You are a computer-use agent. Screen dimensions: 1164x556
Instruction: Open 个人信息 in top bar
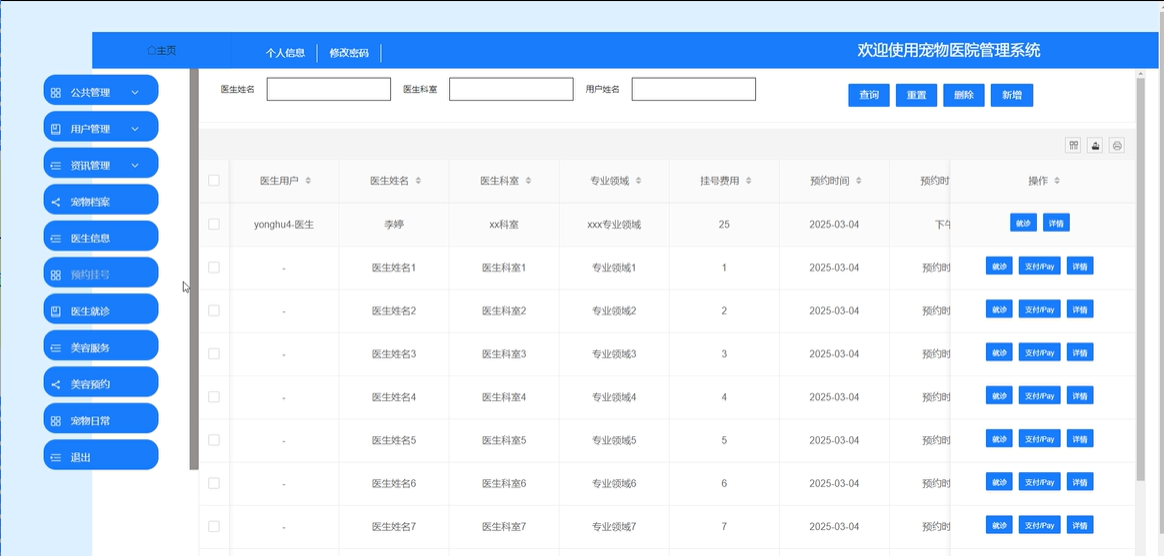pos(286,53)
